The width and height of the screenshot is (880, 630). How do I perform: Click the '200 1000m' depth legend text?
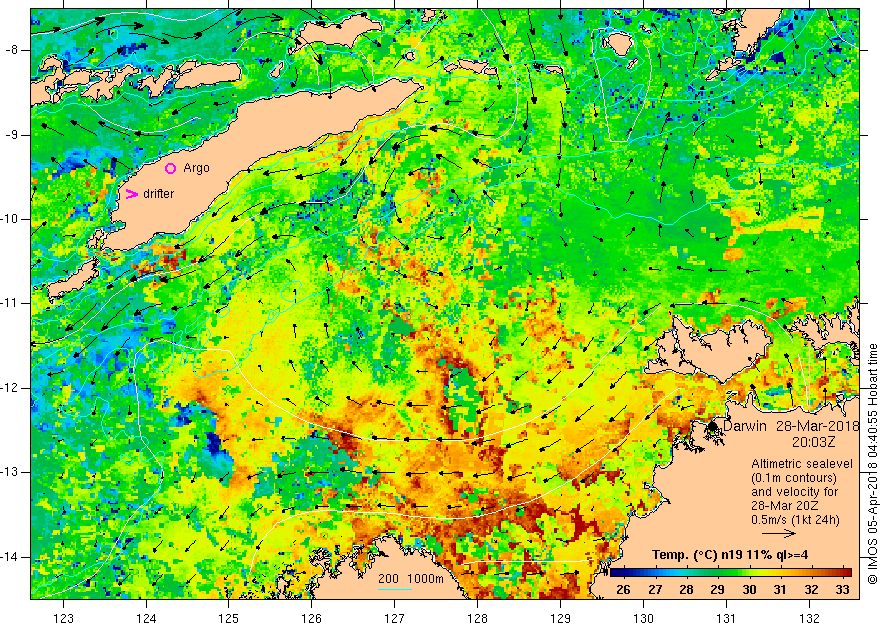point(410,579)
